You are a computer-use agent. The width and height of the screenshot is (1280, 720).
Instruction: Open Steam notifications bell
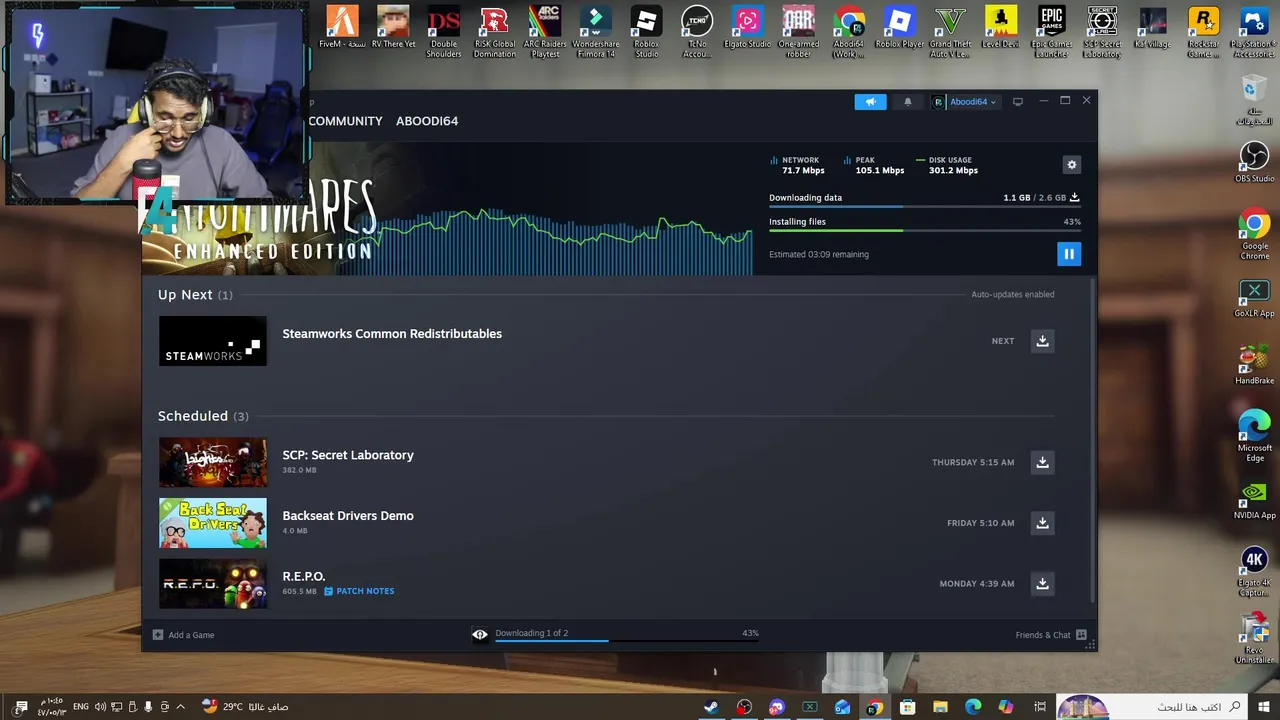coord(908,101)
